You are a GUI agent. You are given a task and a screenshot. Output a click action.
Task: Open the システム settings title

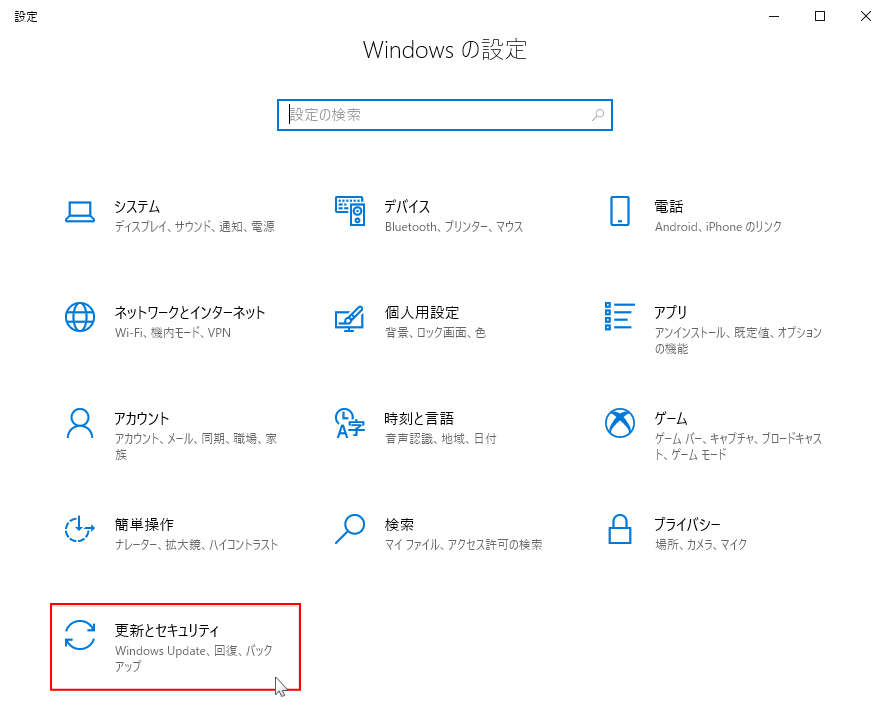(x=137, y=206)
